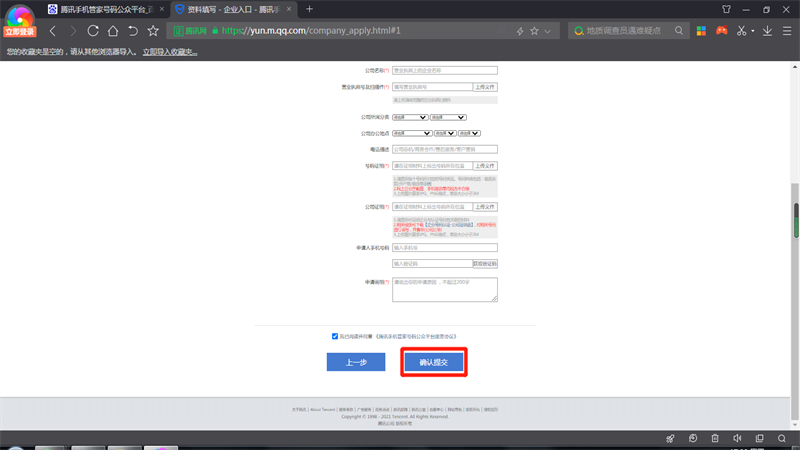Open second 公司所属分类 dropdown
The height and width of the screenshot is (450, 800).
[x=448, y=117]
